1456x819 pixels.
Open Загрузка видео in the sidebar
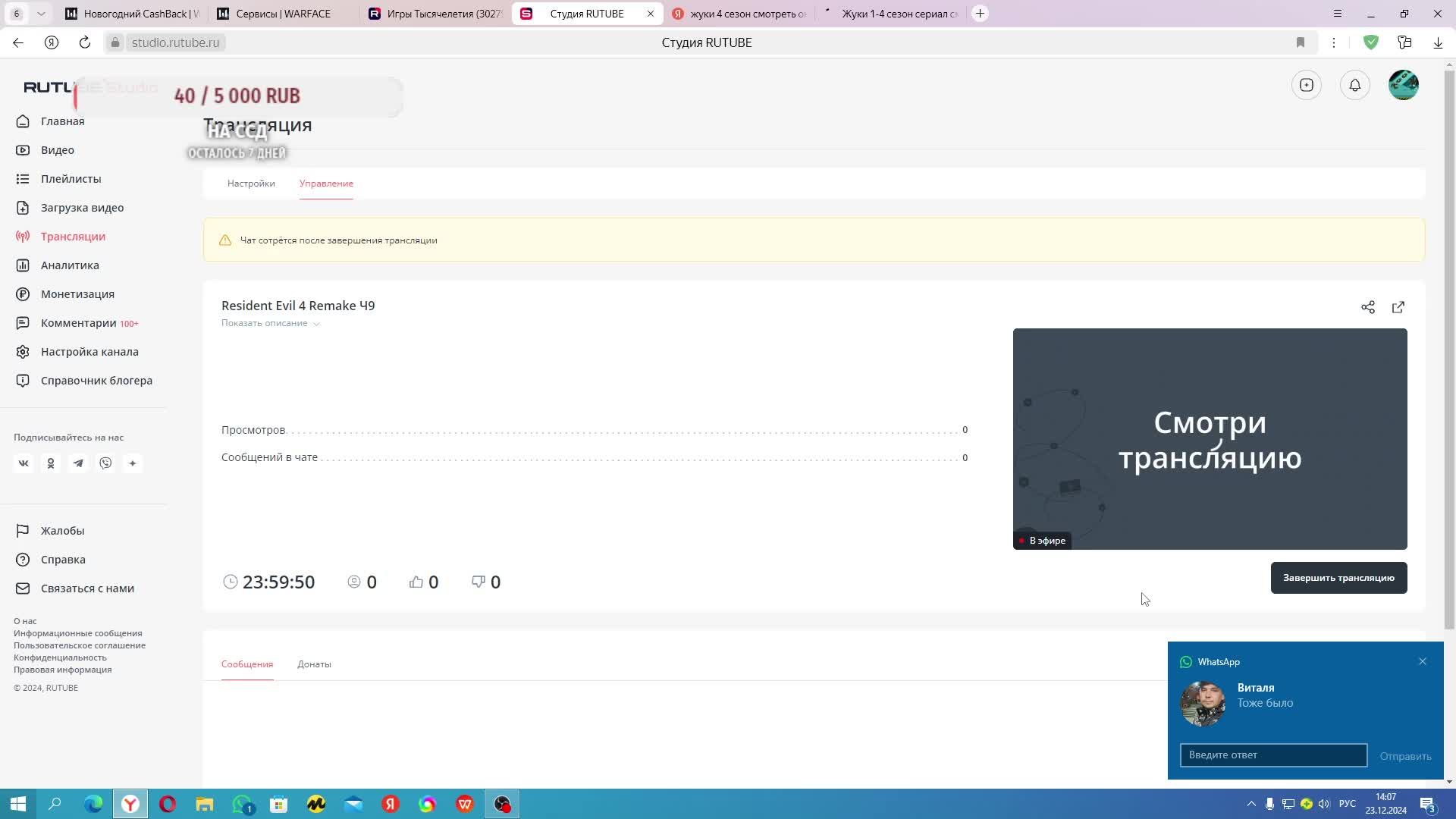coord(70,208)
